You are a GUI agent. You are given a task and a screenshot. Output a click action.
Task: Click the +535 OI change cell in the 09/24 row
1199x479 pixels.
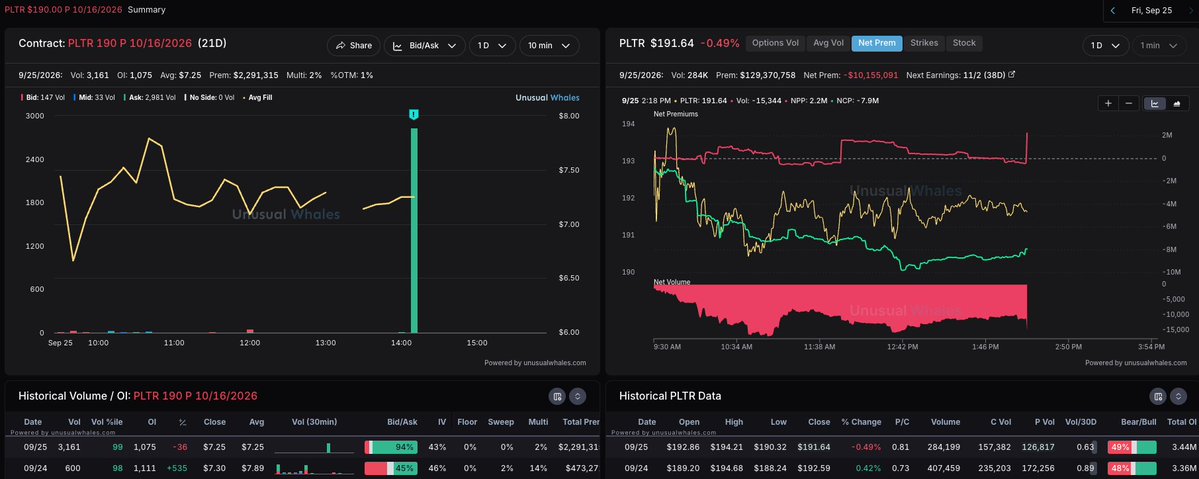pyautogui.click(x=177, y=468)
